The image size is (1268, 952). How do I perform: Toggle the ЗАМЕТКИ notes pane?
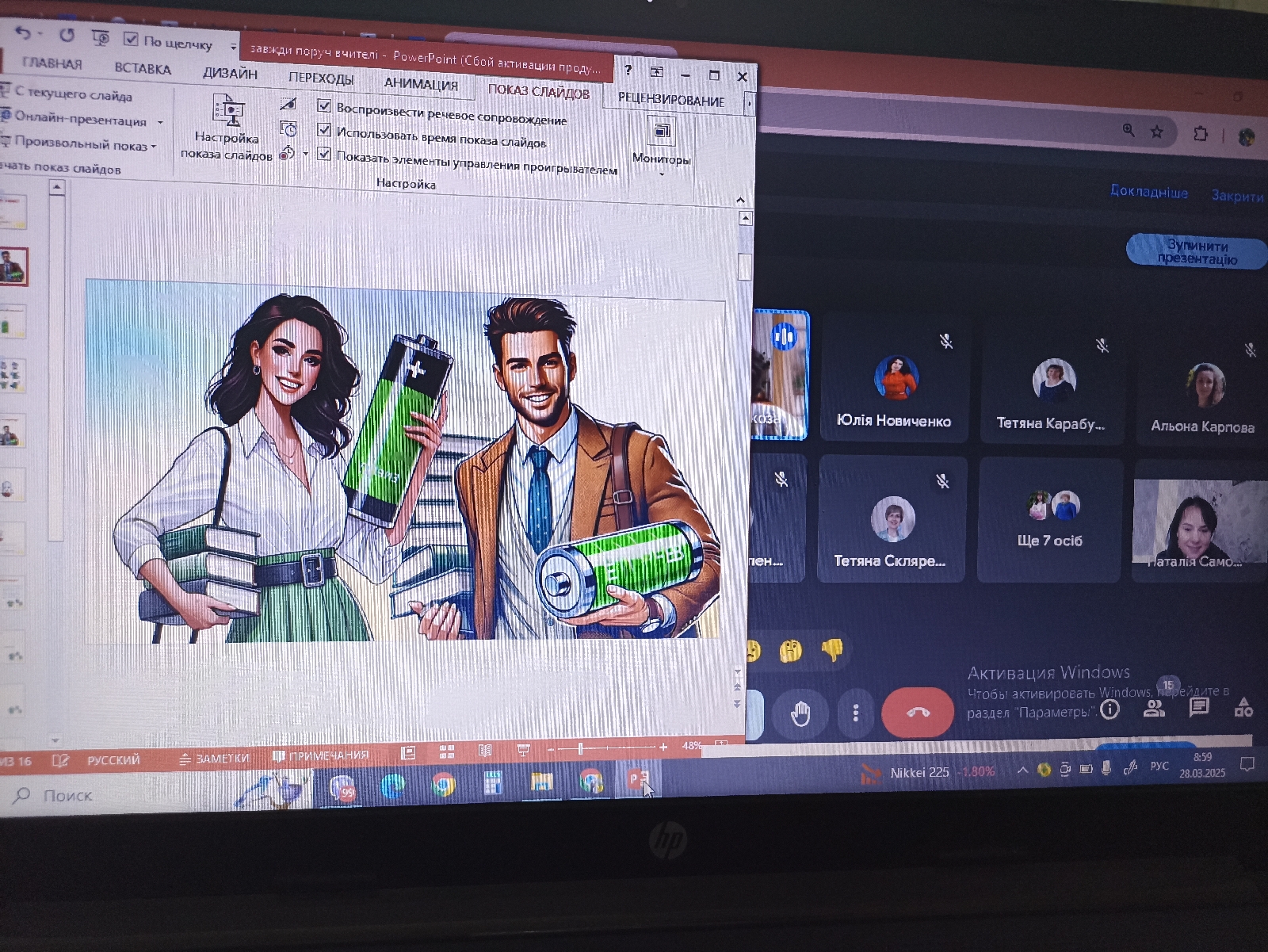[x=214, y=759]
